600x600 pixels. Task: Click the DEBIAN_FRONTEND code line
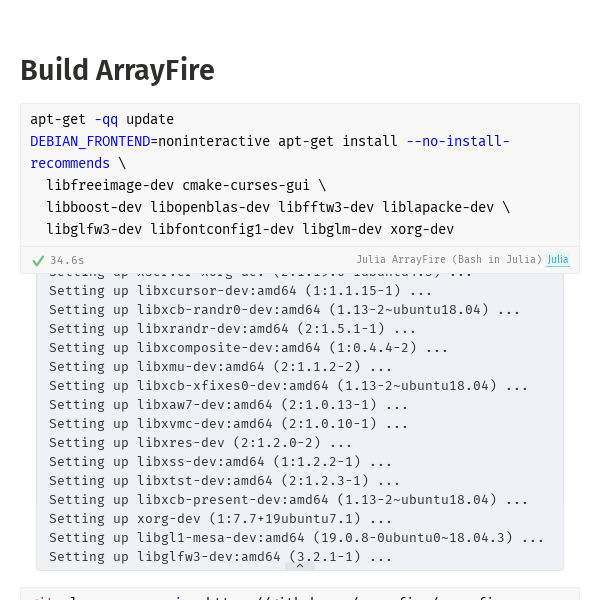(270, 141)
